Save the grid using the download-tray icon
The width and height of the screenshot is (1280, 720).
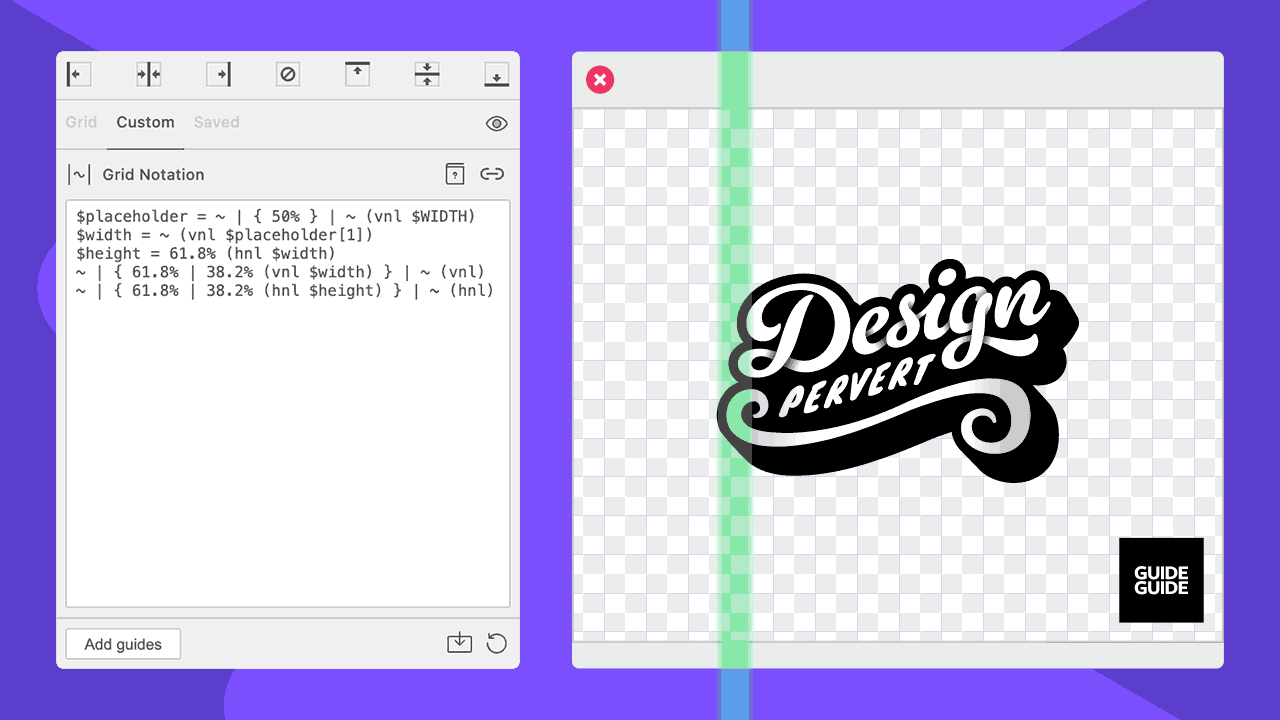tap(459, 643)
